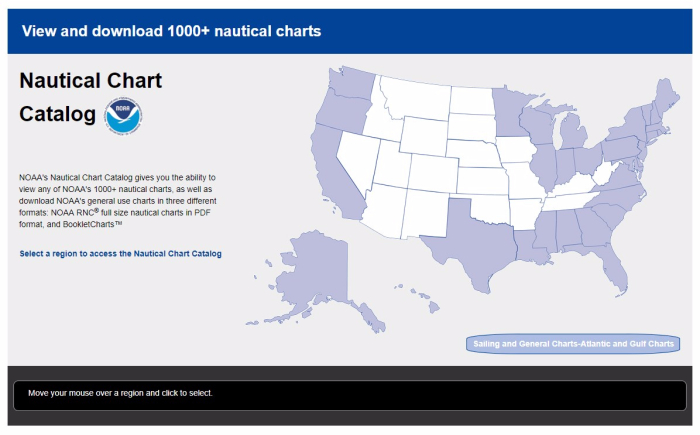Select the Mississippi region on map

(546, 232)
